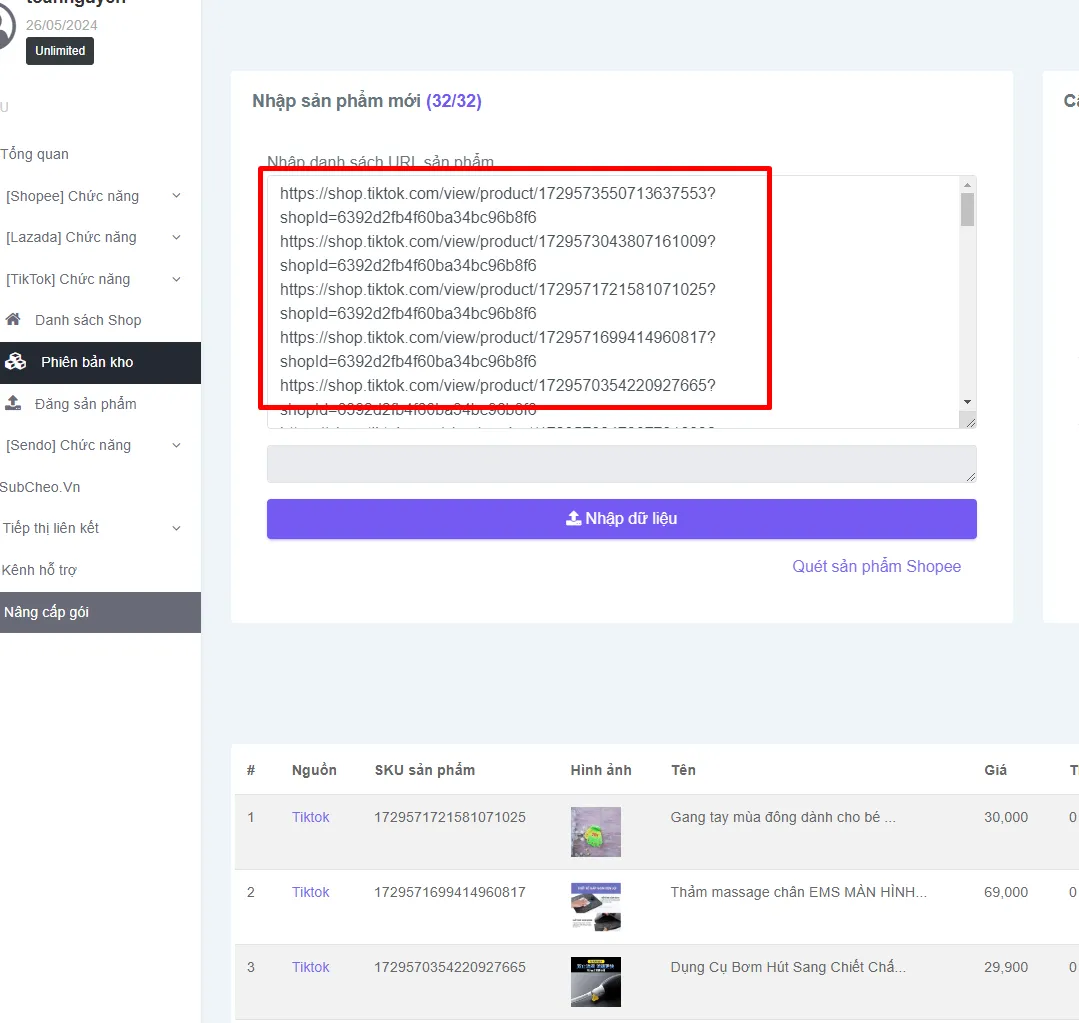Click the Tiktok source link in row 3
Image resolution: width=1079 pixels, height=1023 pixels.
(x=310, y=967)
